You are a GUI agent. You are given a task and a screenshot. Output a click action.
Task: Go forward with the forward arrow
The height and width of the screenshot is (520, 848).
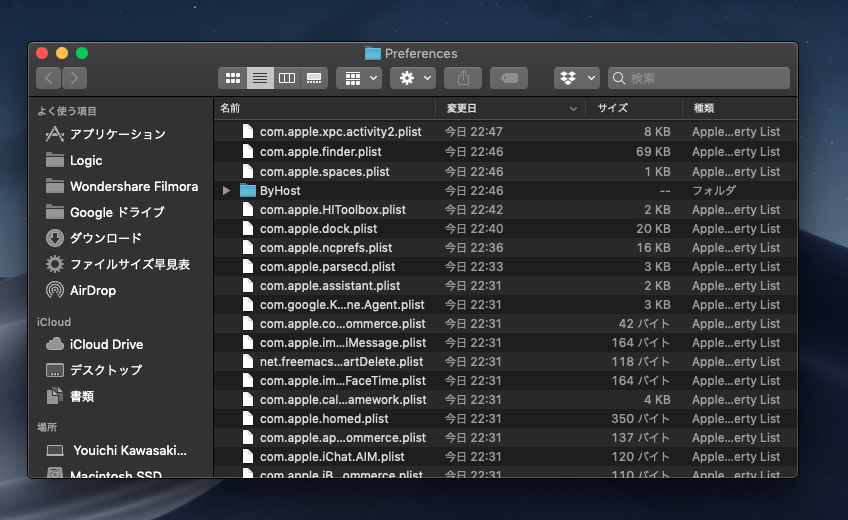point(74,78)
